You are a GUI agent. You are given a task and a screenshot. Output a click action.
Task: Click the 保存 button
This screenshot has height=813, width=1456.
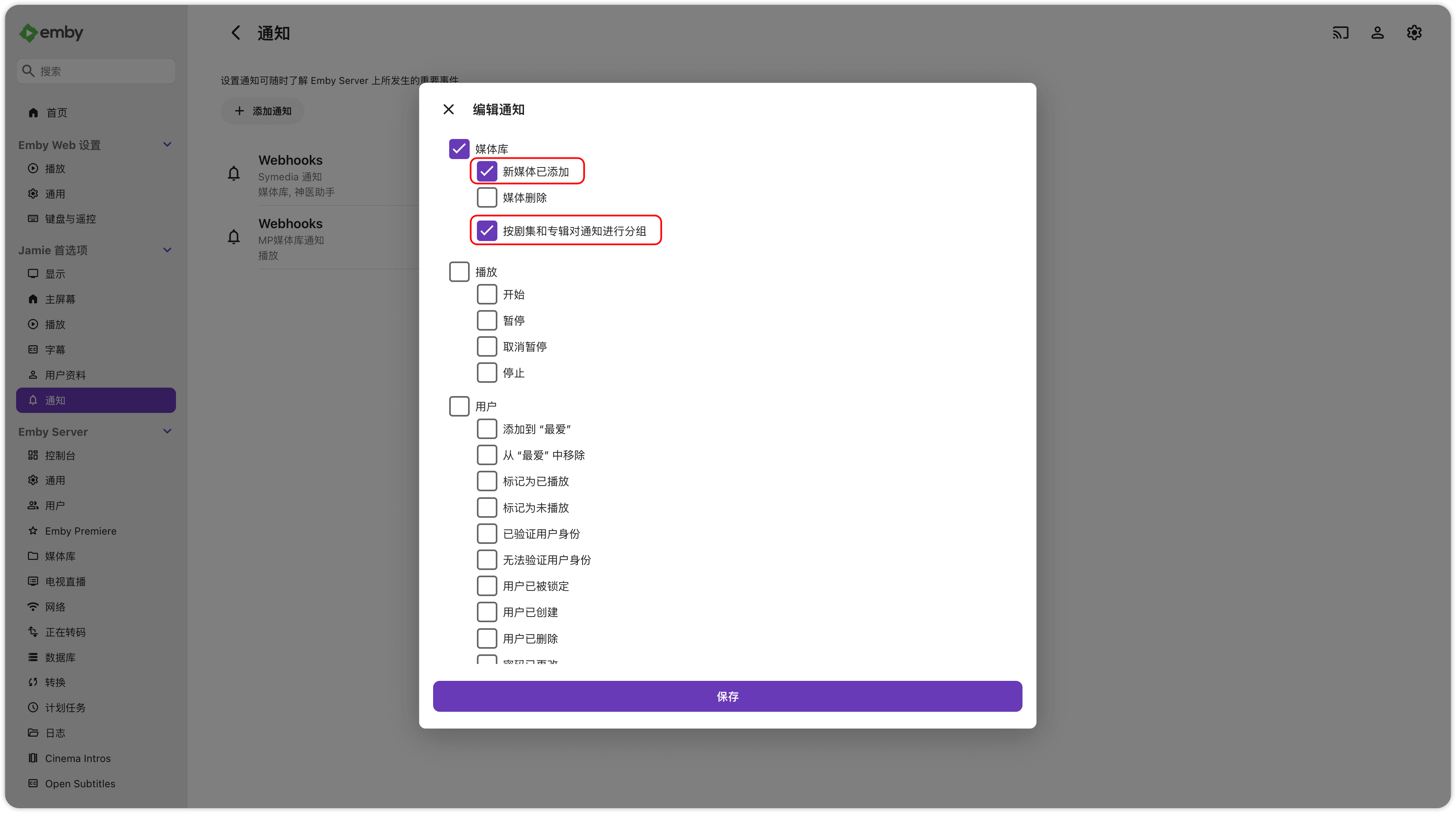pyautogui.click(x=728, y=697)
